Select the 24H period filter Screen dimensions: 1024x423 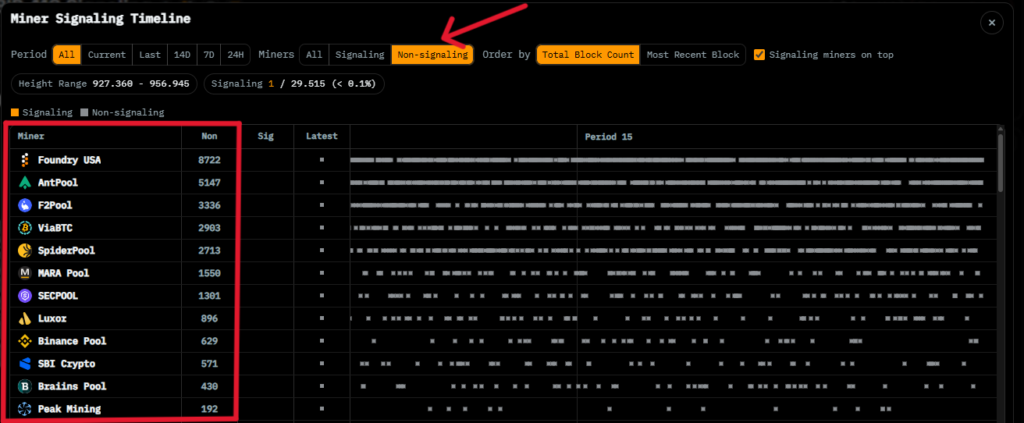point(235,55)
